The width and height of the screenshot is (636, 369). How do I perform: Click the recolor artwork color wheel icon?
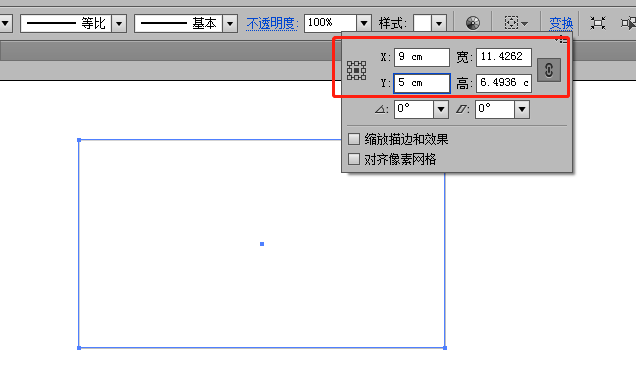pyautogui.click(x=473, y=23)
